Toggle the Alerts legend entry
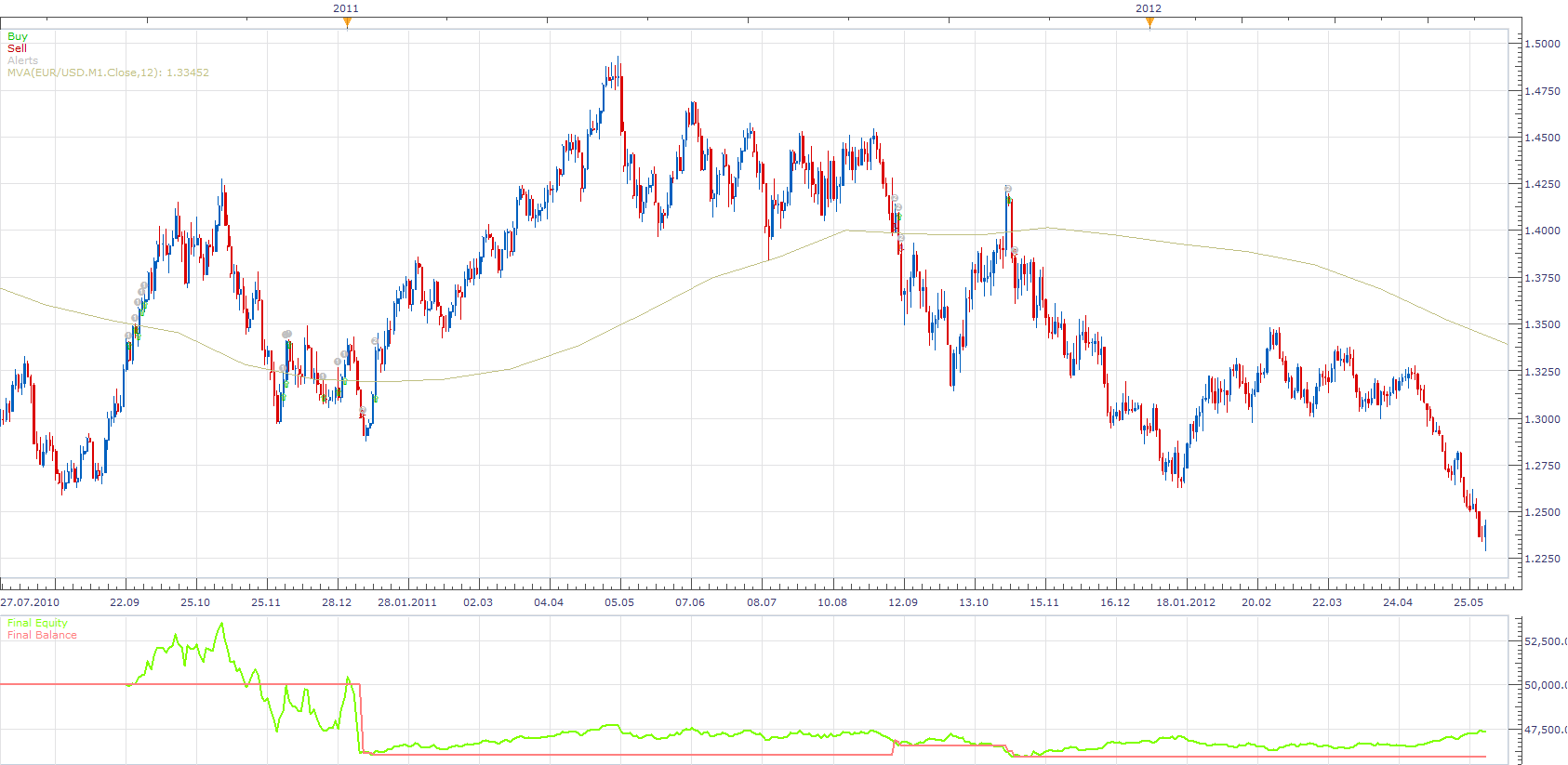 coord(23,60)
